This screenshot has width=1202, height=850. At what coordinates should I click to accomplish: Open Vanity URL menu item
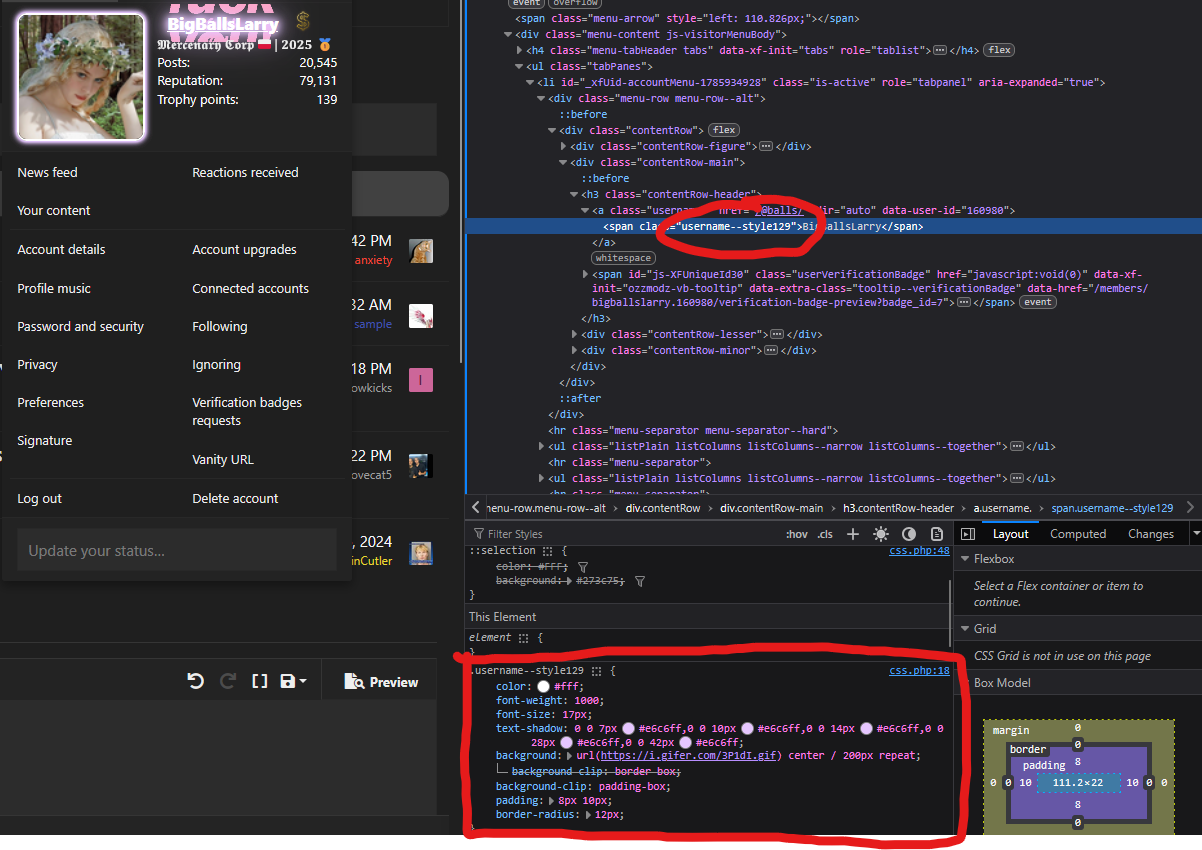coord(223,460)
